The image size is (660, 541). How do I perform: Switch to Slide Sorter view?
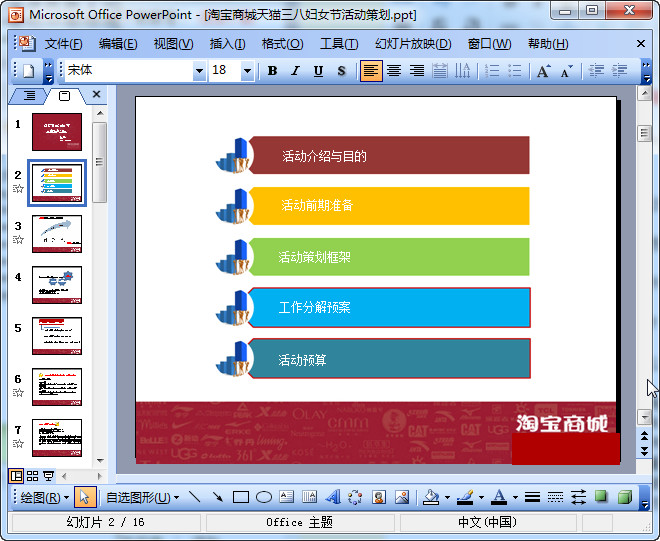tap(32, 476)
